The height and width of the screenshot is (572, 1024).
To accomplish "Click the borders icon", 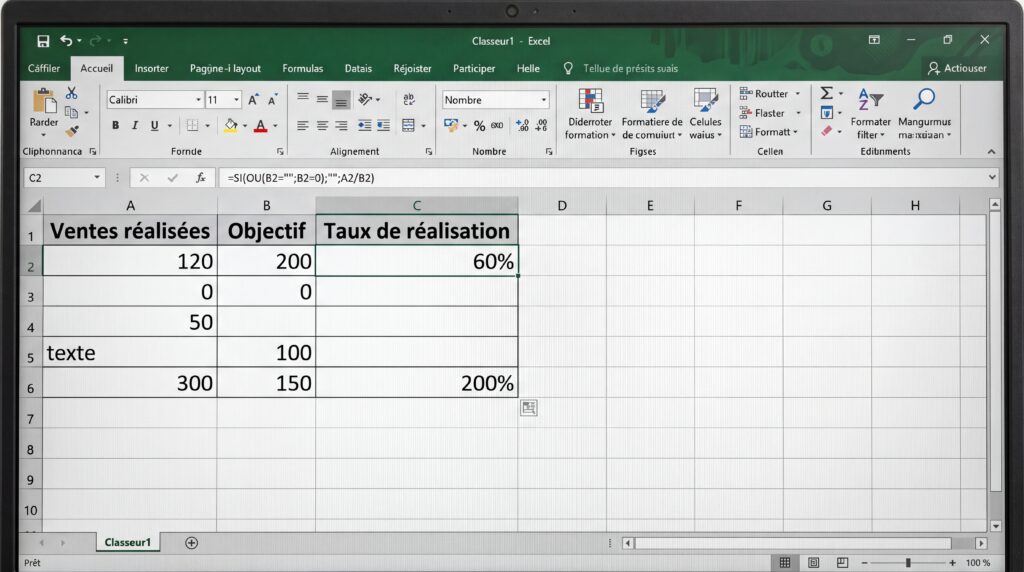I will 192,125.
